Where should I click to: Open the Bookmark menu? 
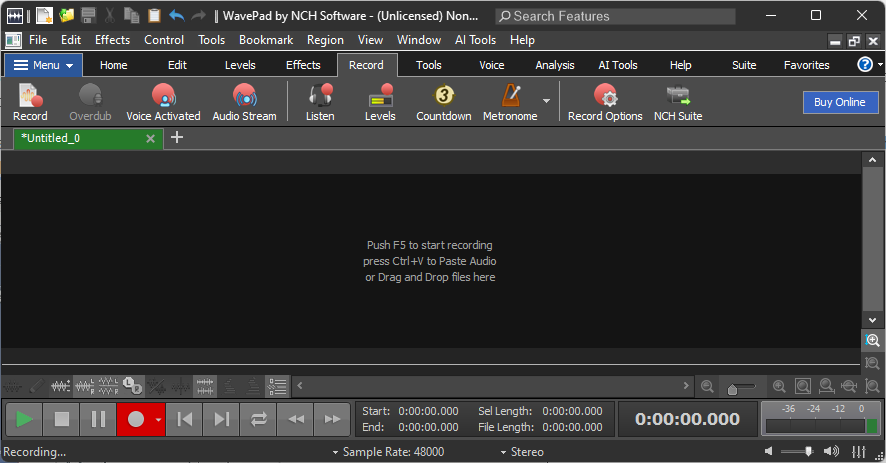pyautogui.click(x=266, y=40)
